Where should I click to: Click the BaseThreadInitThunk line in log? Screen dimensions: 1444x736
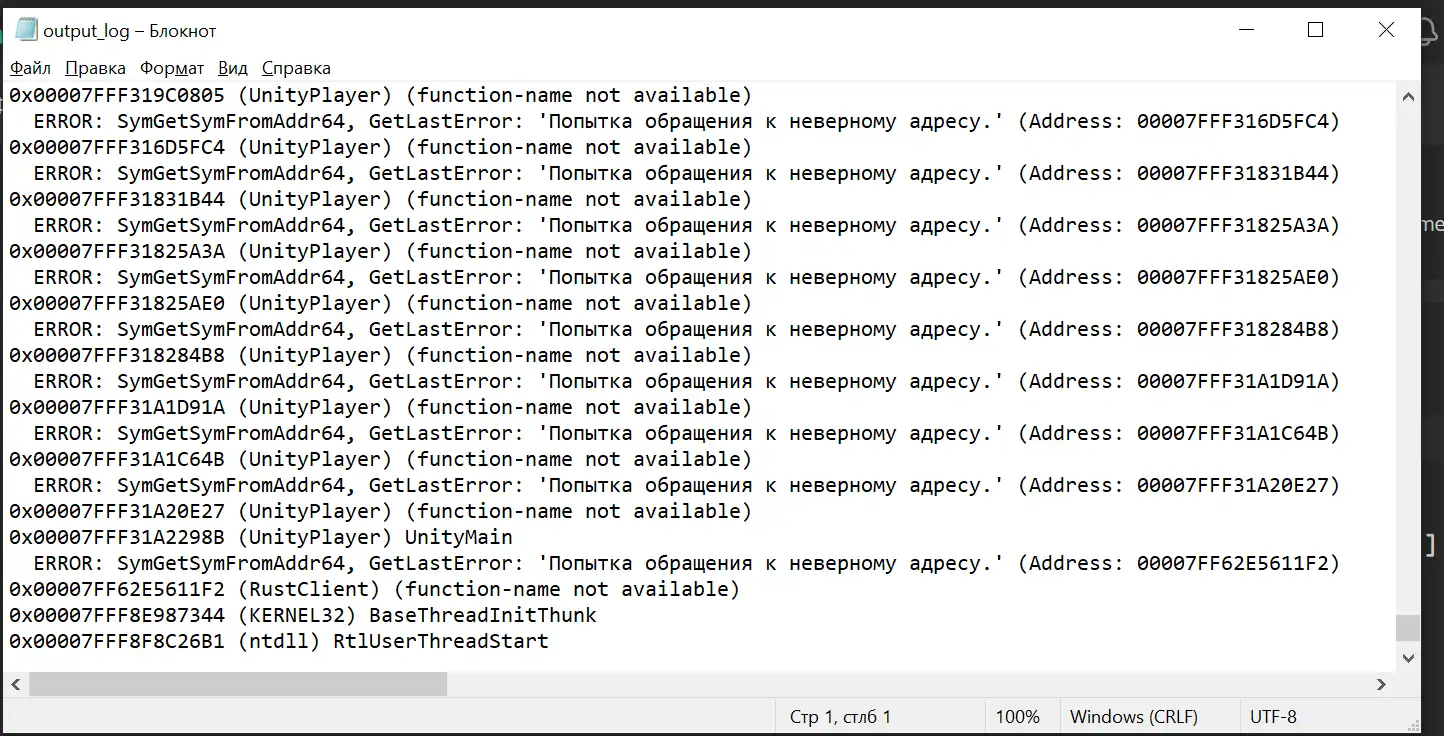303,615
